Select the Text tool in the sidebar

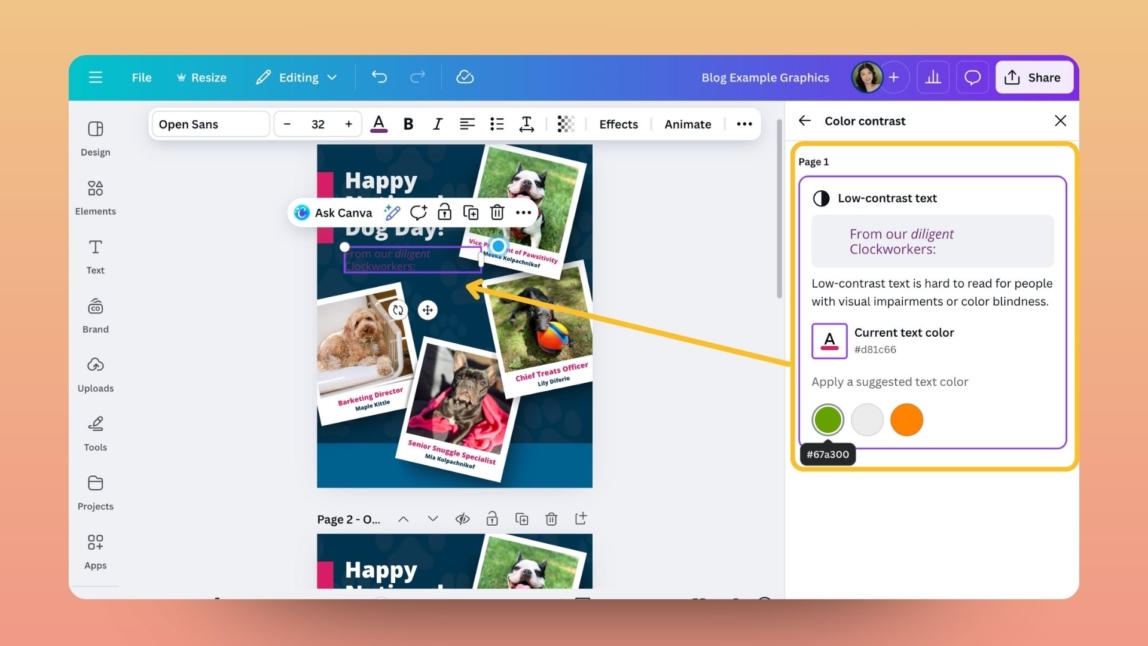click(x=95, y=255)
